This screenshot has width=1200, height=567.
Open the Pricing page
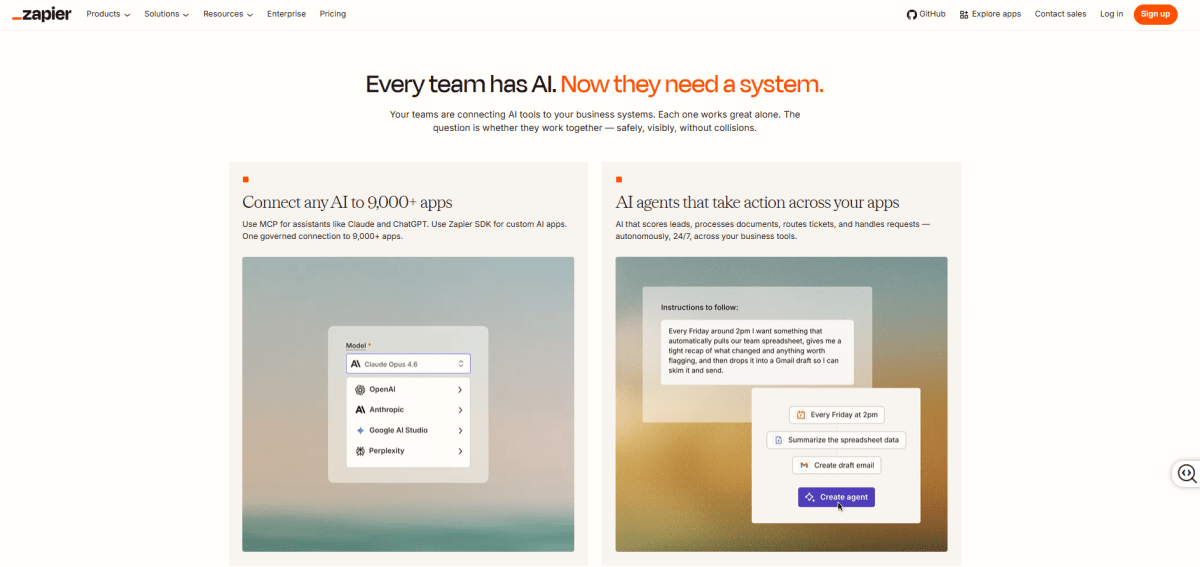tap(333, 14)
